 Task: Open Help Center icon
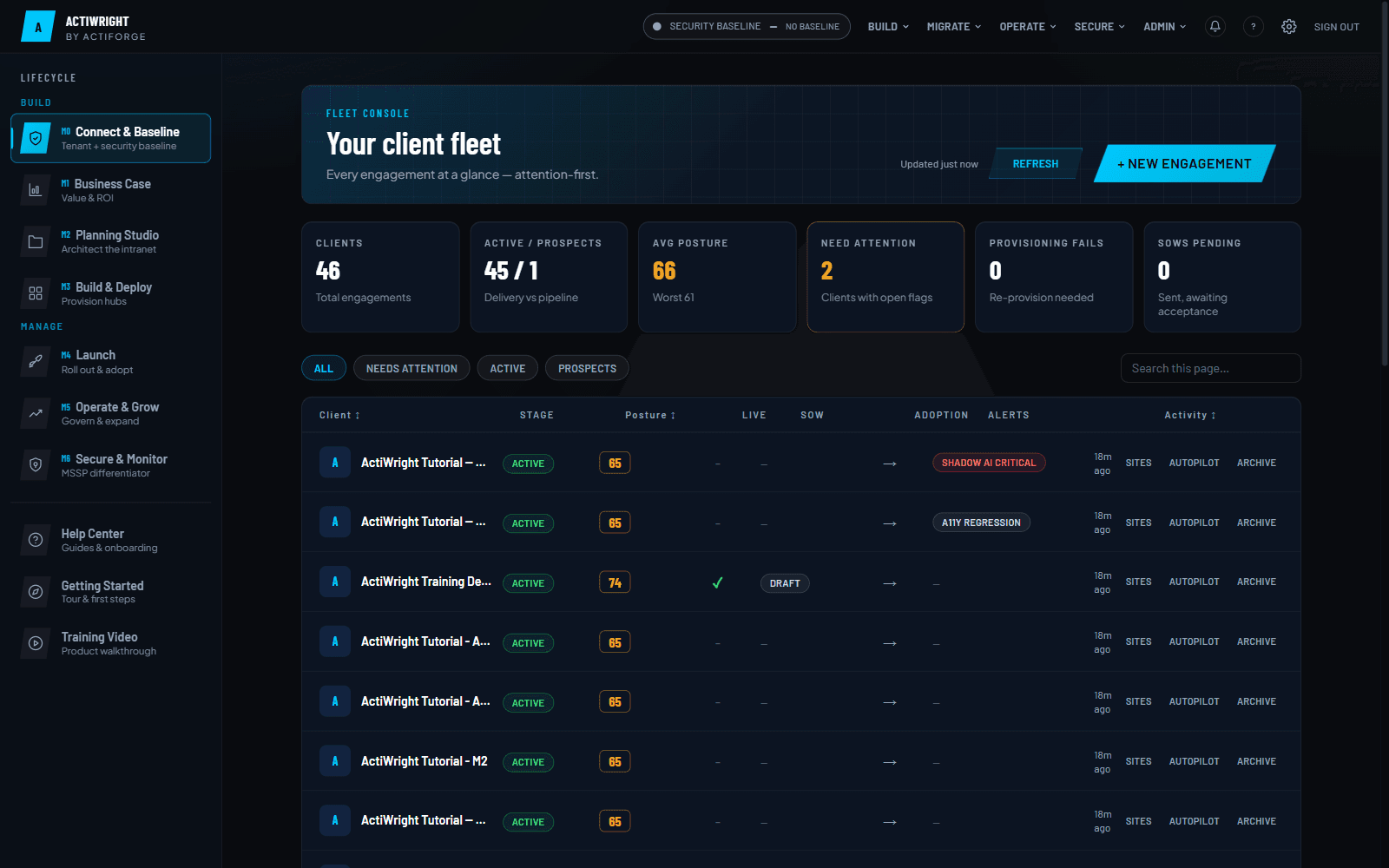(x=36, y=540)
